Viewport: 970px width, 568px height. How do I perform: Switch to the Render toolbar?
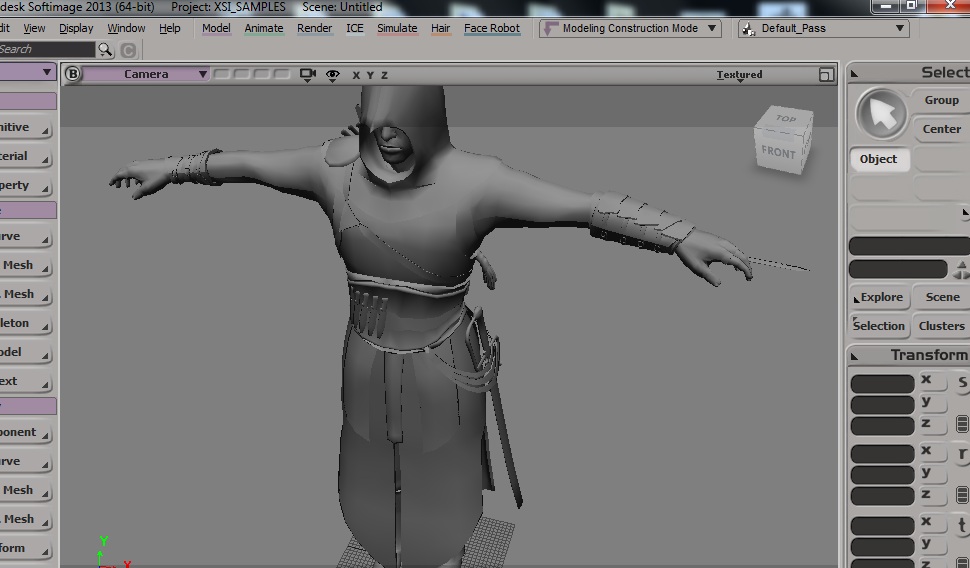point(314,28)
